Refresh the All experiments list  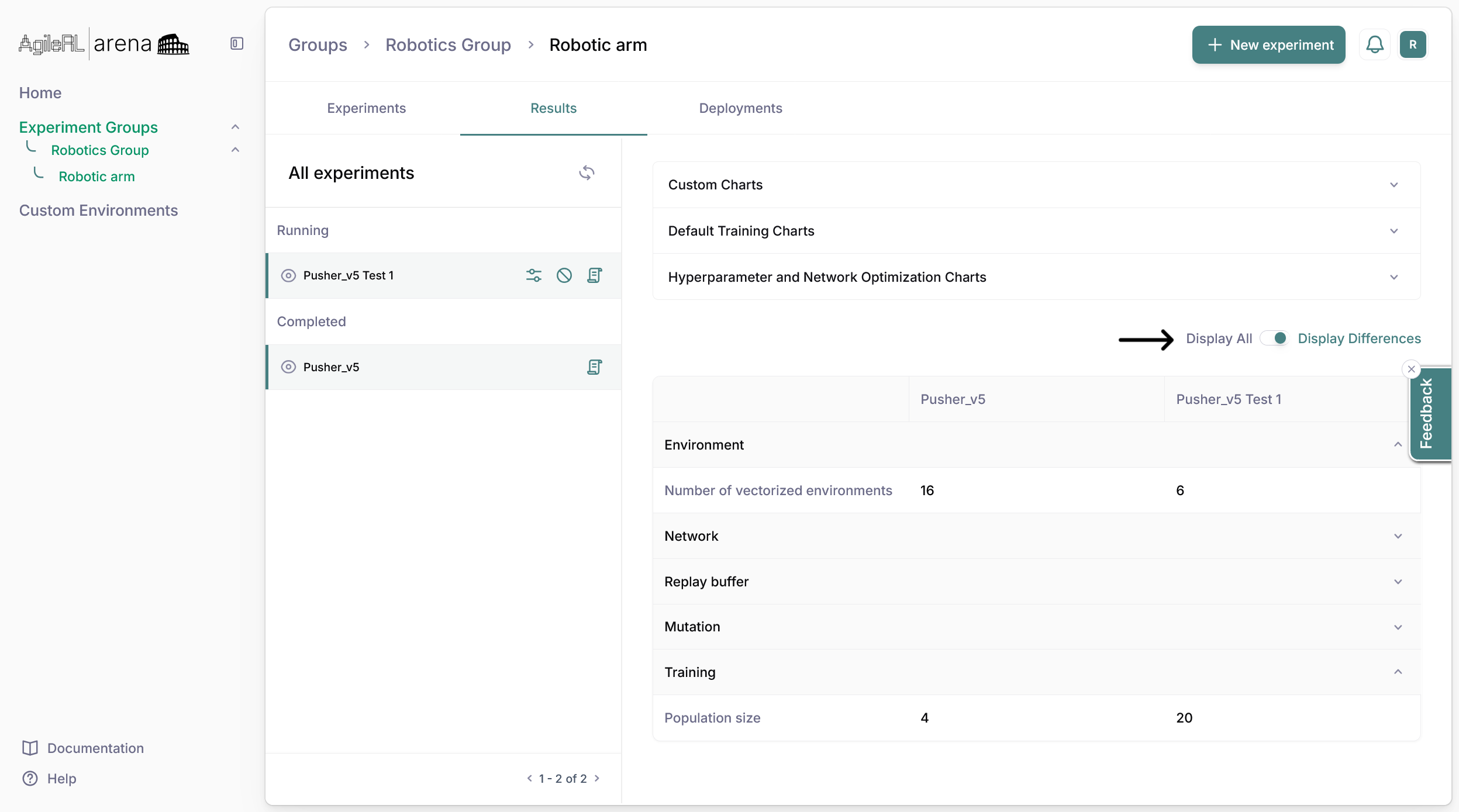pos(587,173)
